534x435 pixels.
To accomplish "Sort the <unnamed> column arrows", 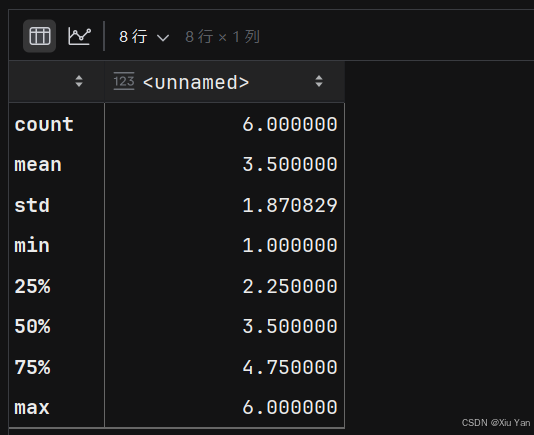I will [319, 81].
